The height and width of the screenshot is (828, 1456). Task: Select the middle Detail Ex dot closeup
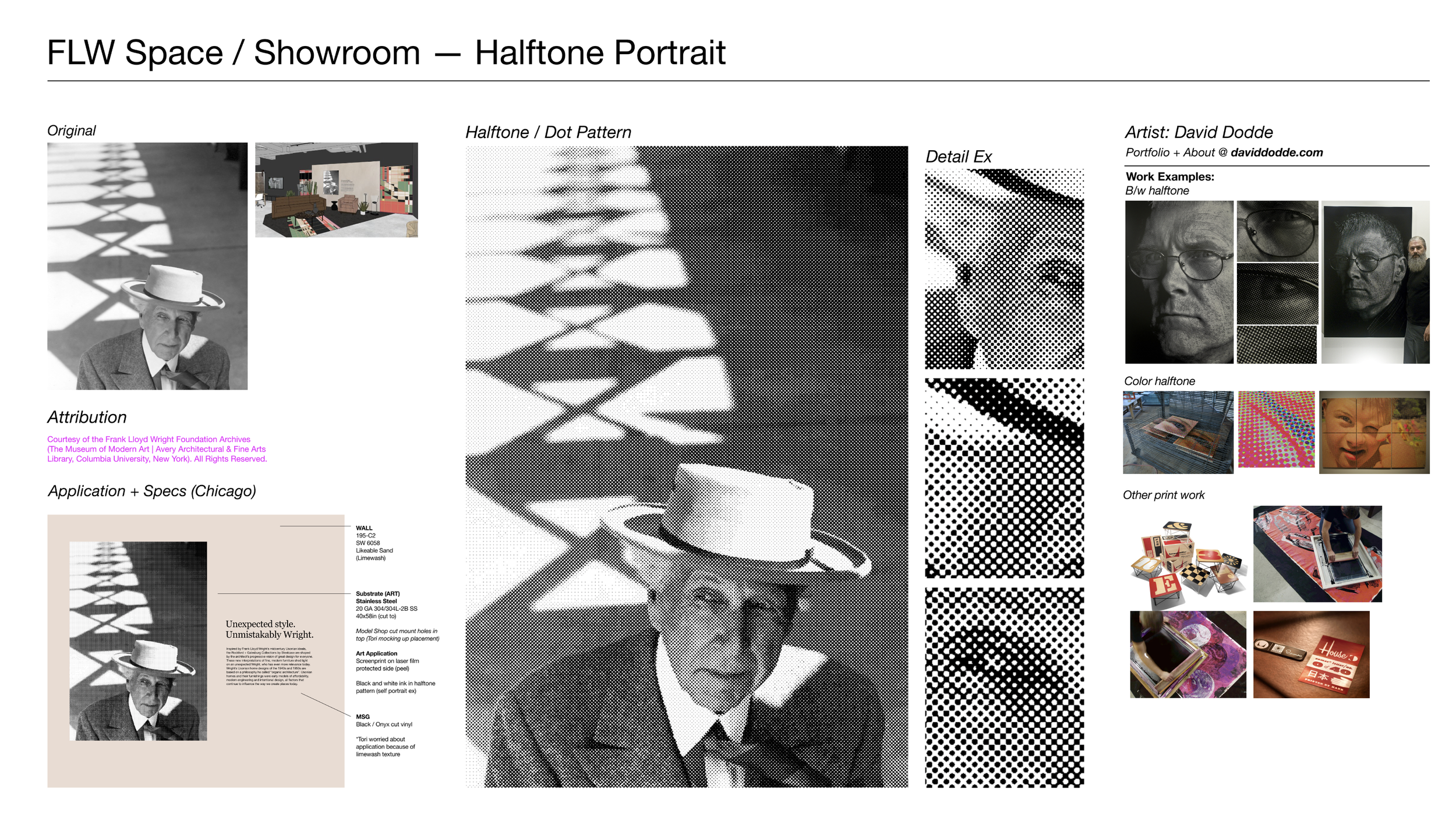click(1004, 477)
